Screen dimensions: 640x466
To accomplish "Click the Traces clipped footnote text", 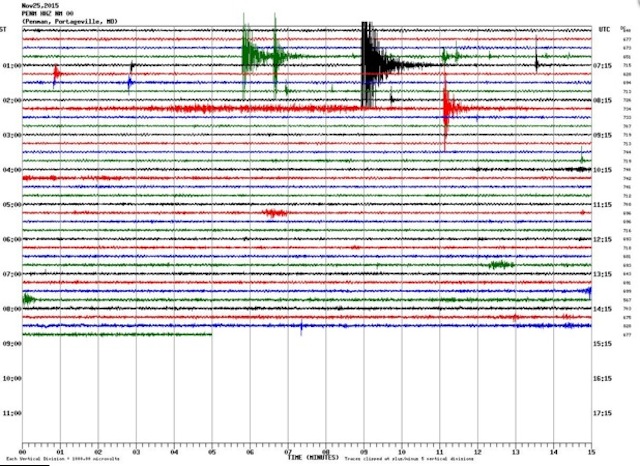I will tap(409, 459).
